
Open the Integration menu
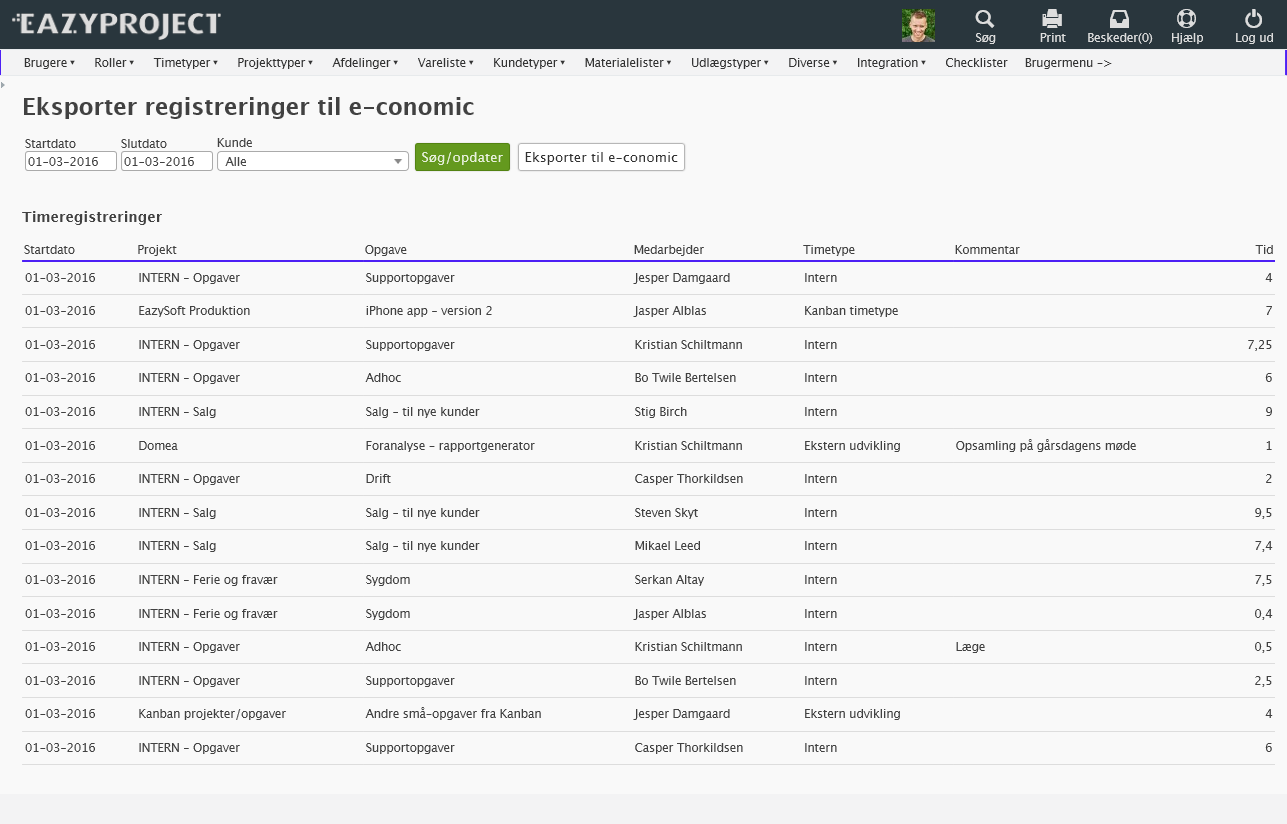(x=891, y=62)
